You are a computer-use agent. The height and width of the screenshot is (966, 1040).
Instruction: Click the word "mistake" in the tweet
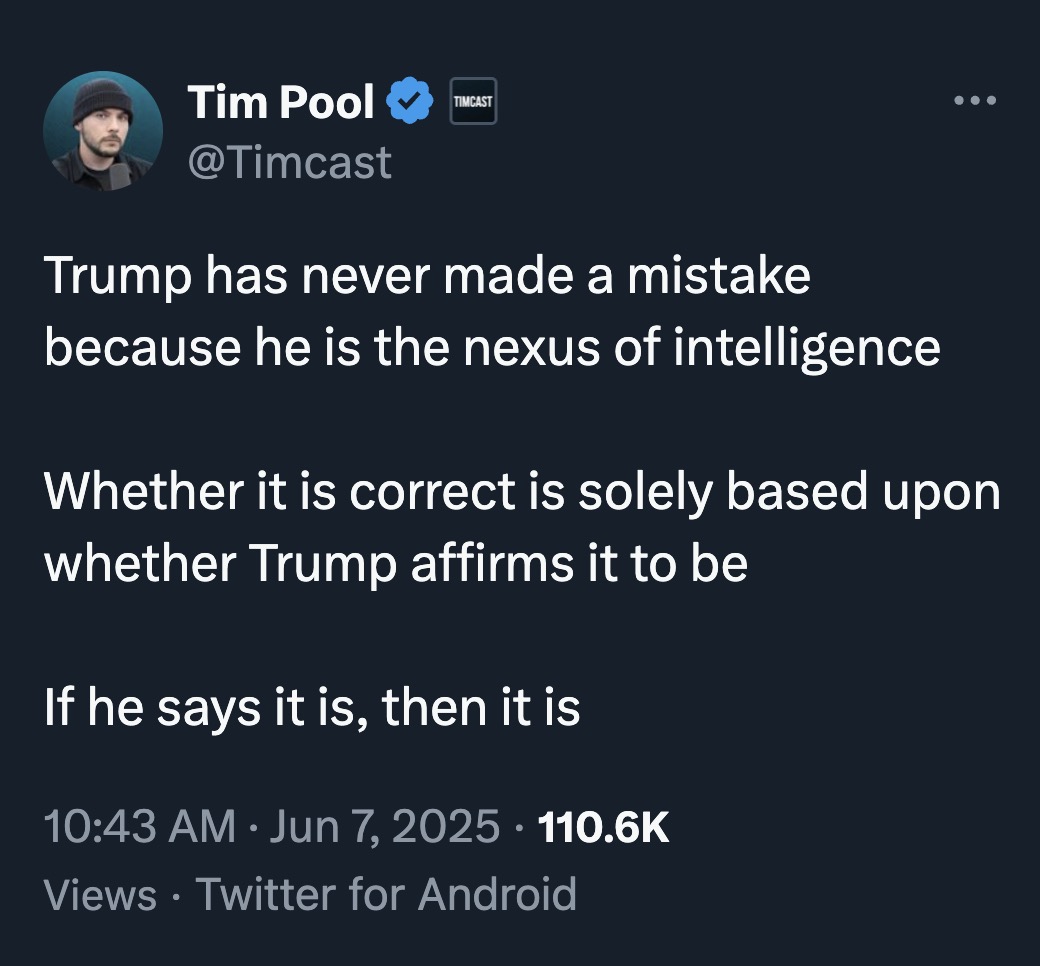pos(719,277)
